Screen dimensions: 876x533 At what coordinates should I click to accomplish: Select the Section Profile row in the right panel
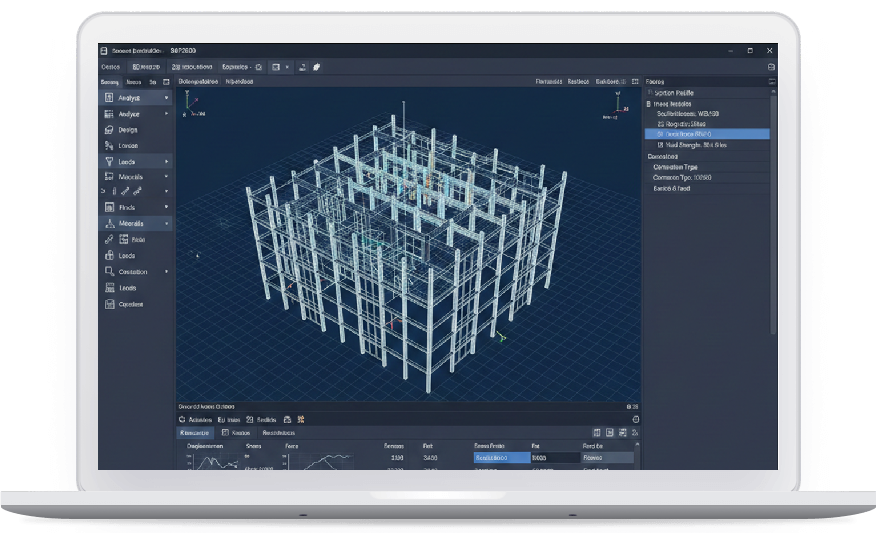707,93
